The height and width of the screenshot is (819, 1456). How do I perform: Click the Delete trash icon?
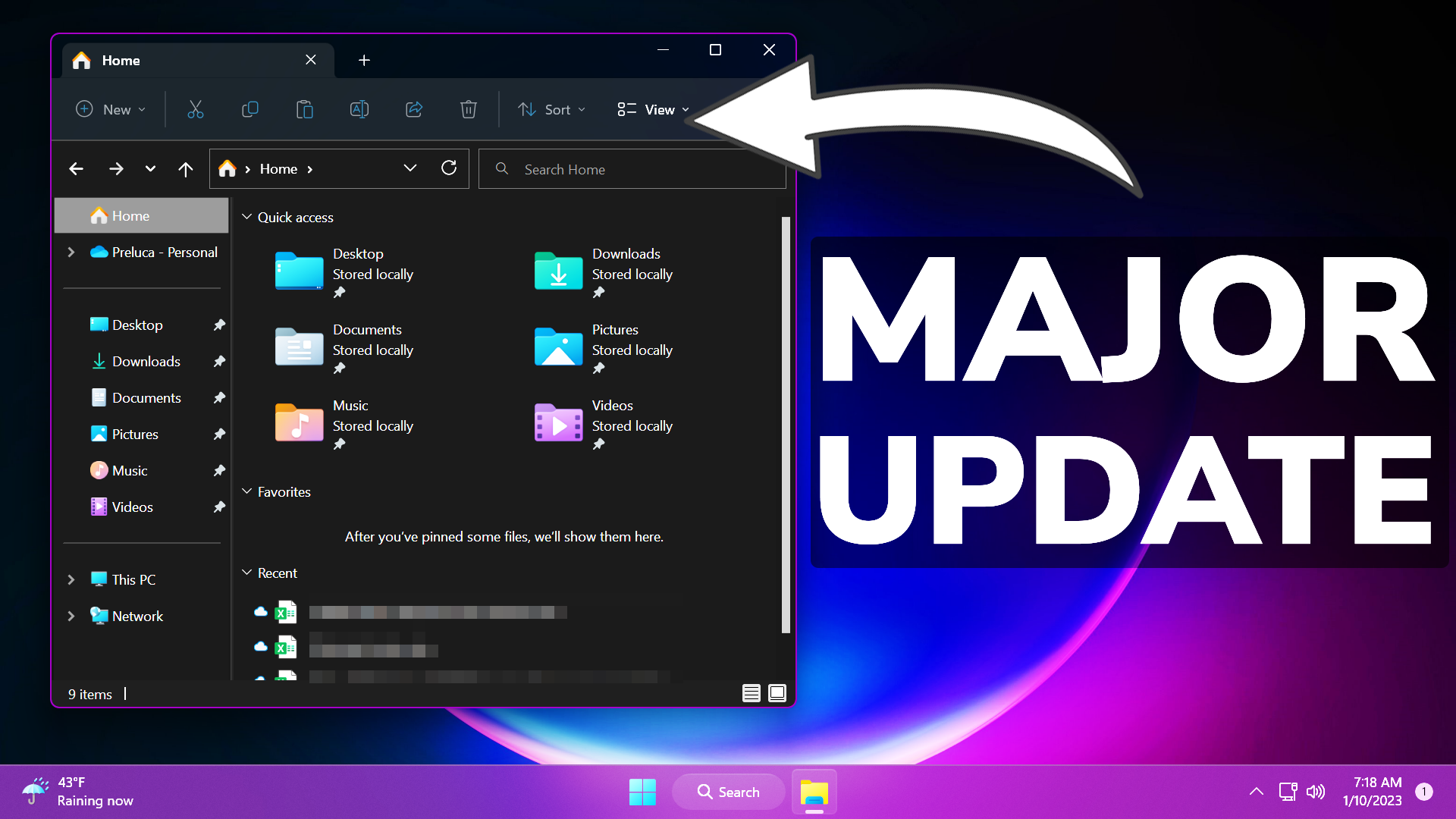coord(469,109)
